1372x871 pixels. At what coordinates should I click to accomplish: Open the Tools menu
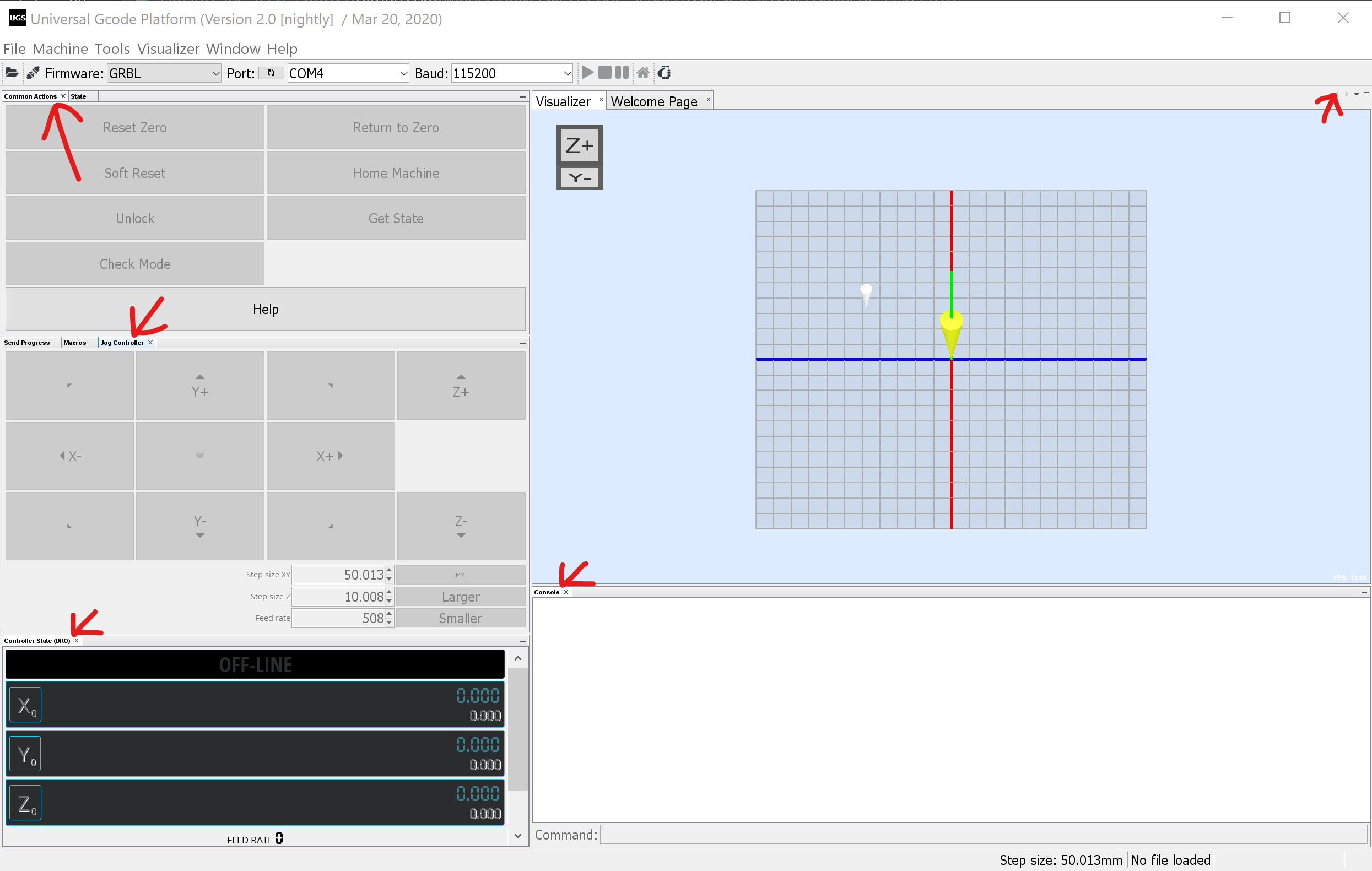(112, 49)
